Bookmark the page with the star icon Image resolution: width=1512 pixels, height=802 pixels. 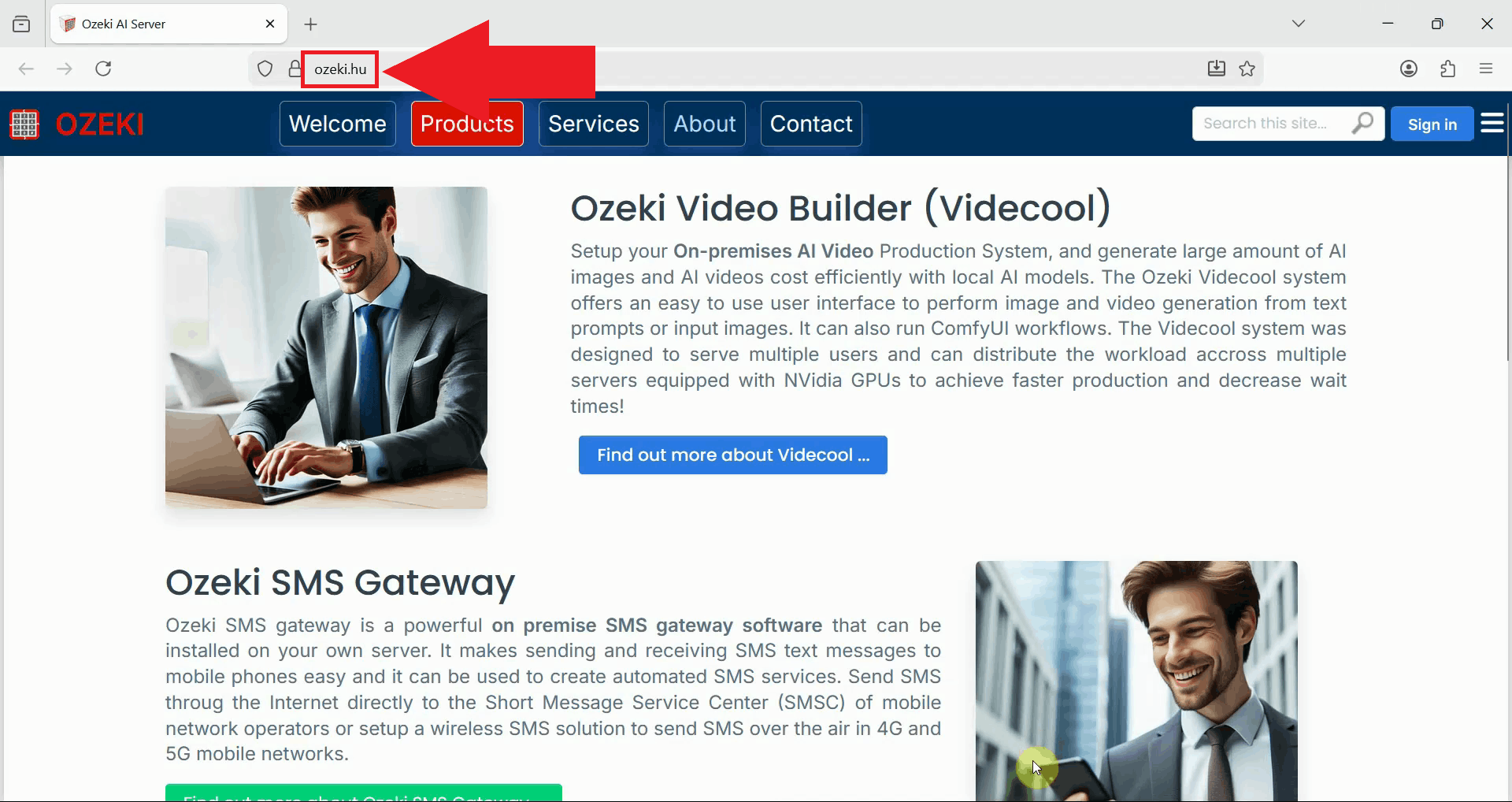(x=1247, y=69)
